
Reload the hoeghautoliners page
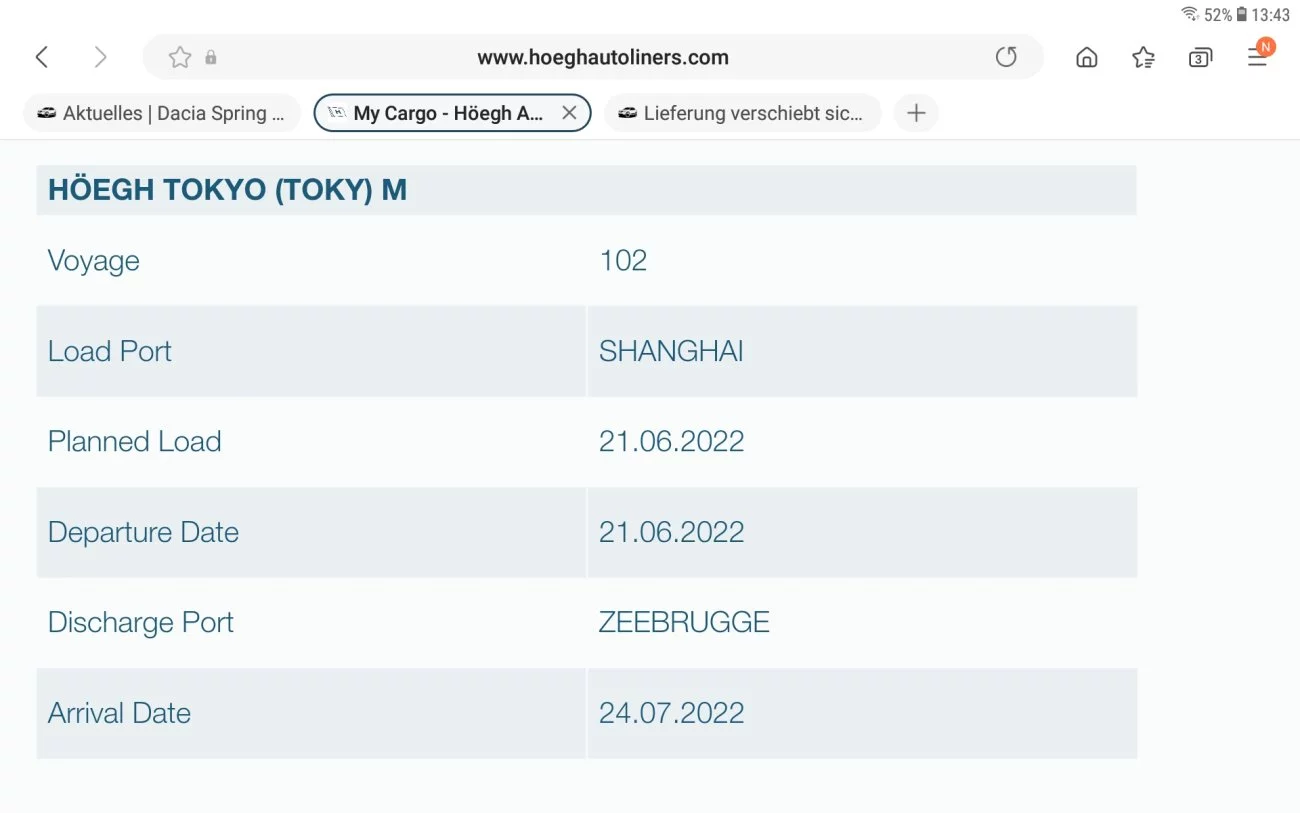click(1006, 57)
